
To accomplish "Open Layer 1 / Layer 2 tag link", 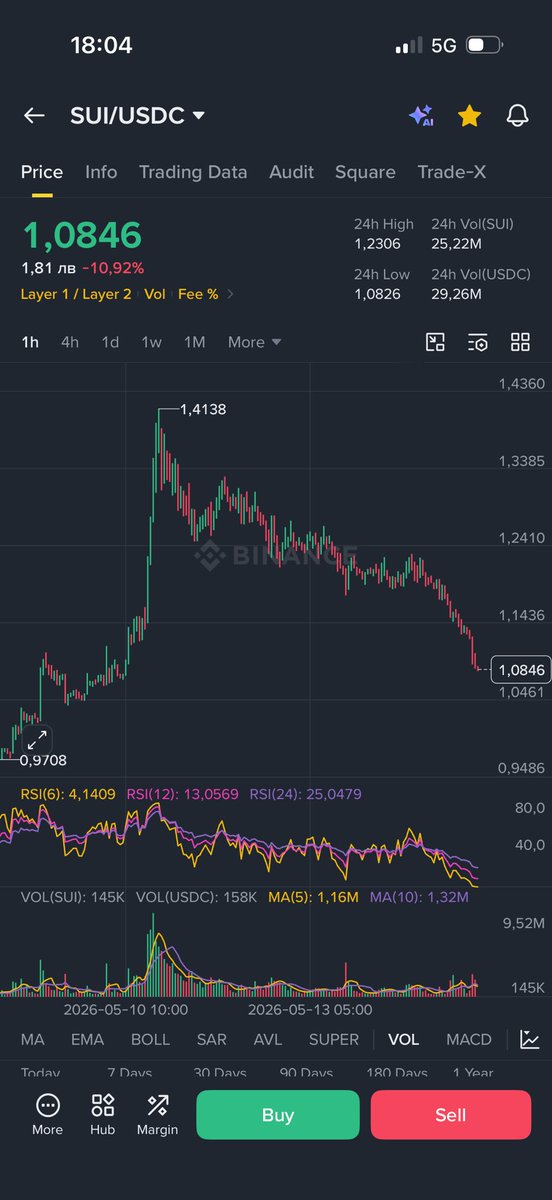I will click(76, 294).
